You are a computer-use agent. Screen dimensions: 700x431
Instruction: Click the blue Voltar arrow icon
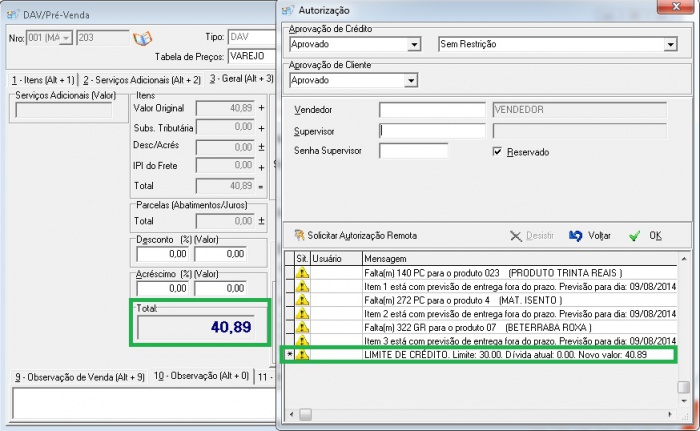575,235
